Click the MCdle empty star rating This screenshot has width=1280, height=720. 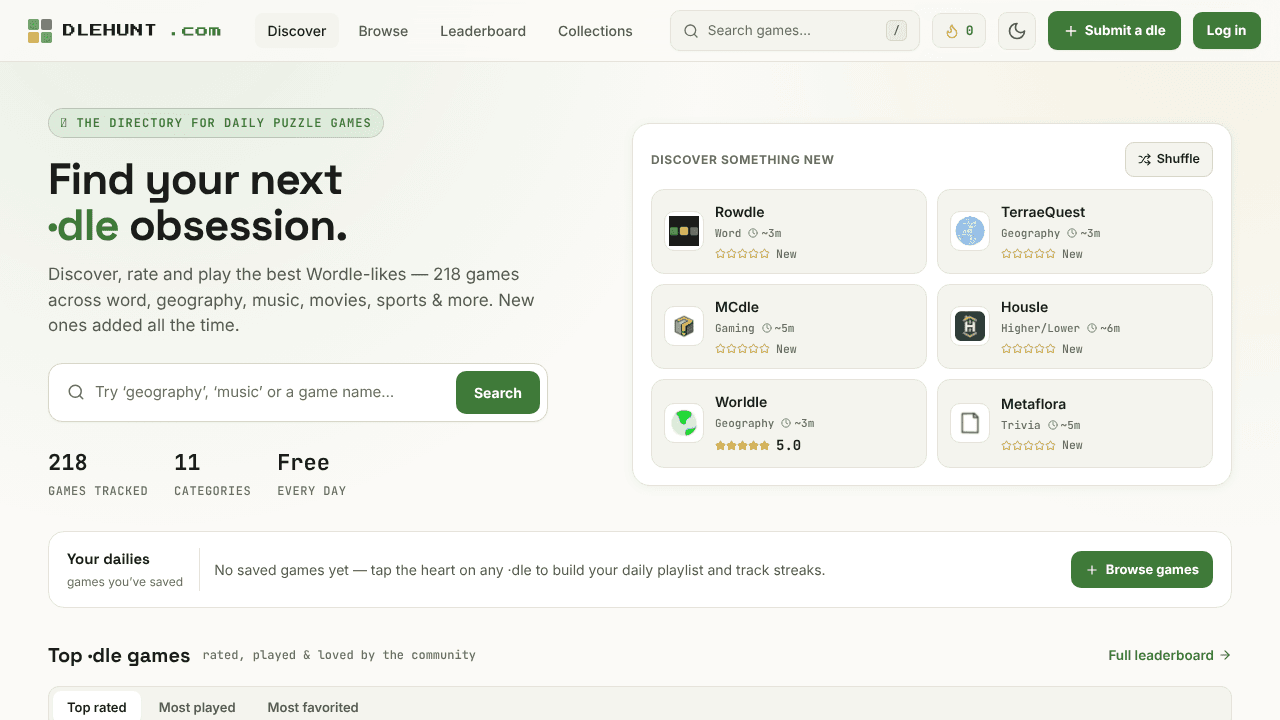pyautogui.click(x=743, y=349)
